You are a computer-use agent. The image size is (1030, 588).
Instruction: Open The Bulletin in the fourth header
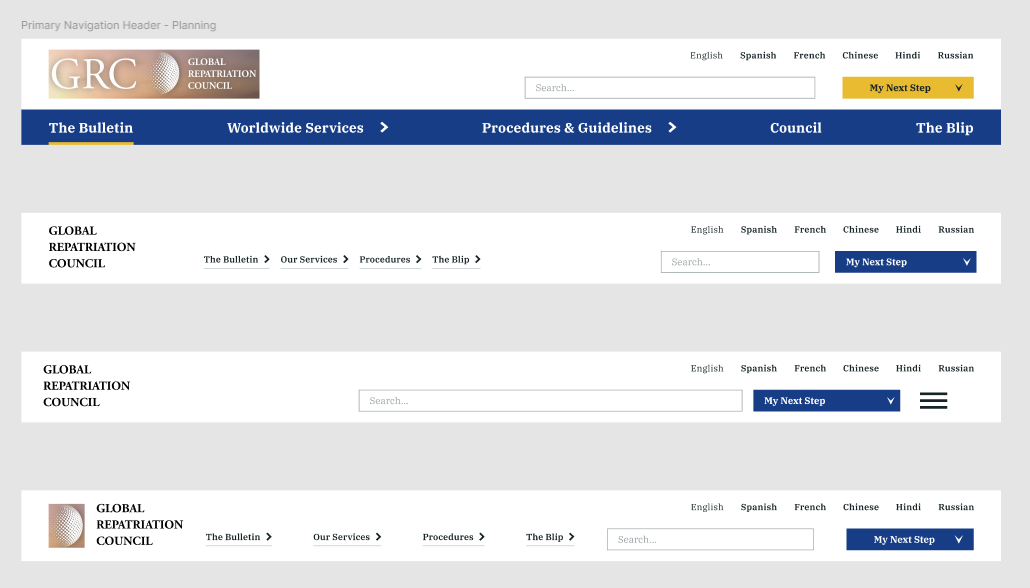click(x=233, y=537)
